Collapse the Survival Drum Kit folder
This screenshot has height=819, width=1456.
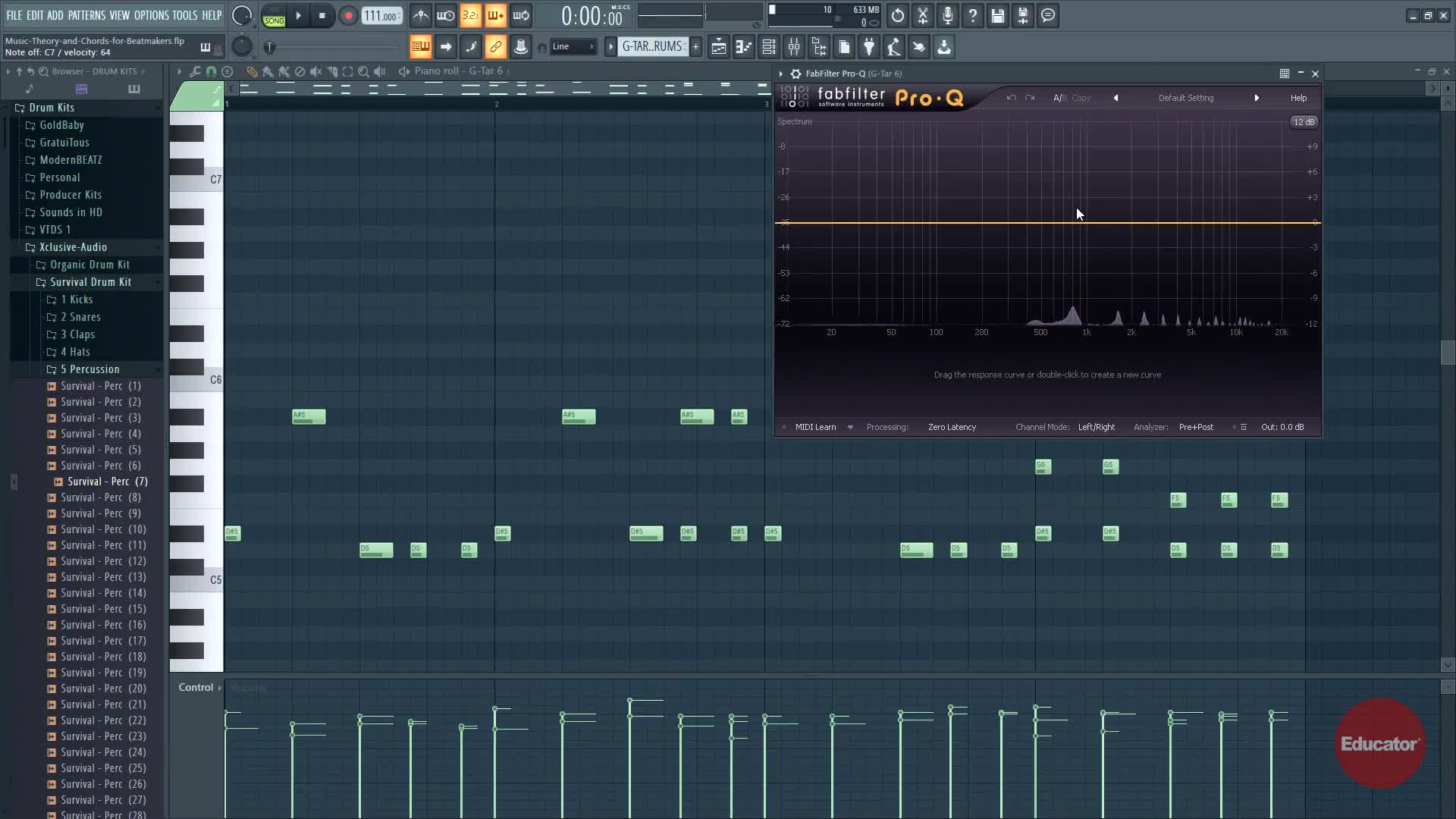(90, 282)
